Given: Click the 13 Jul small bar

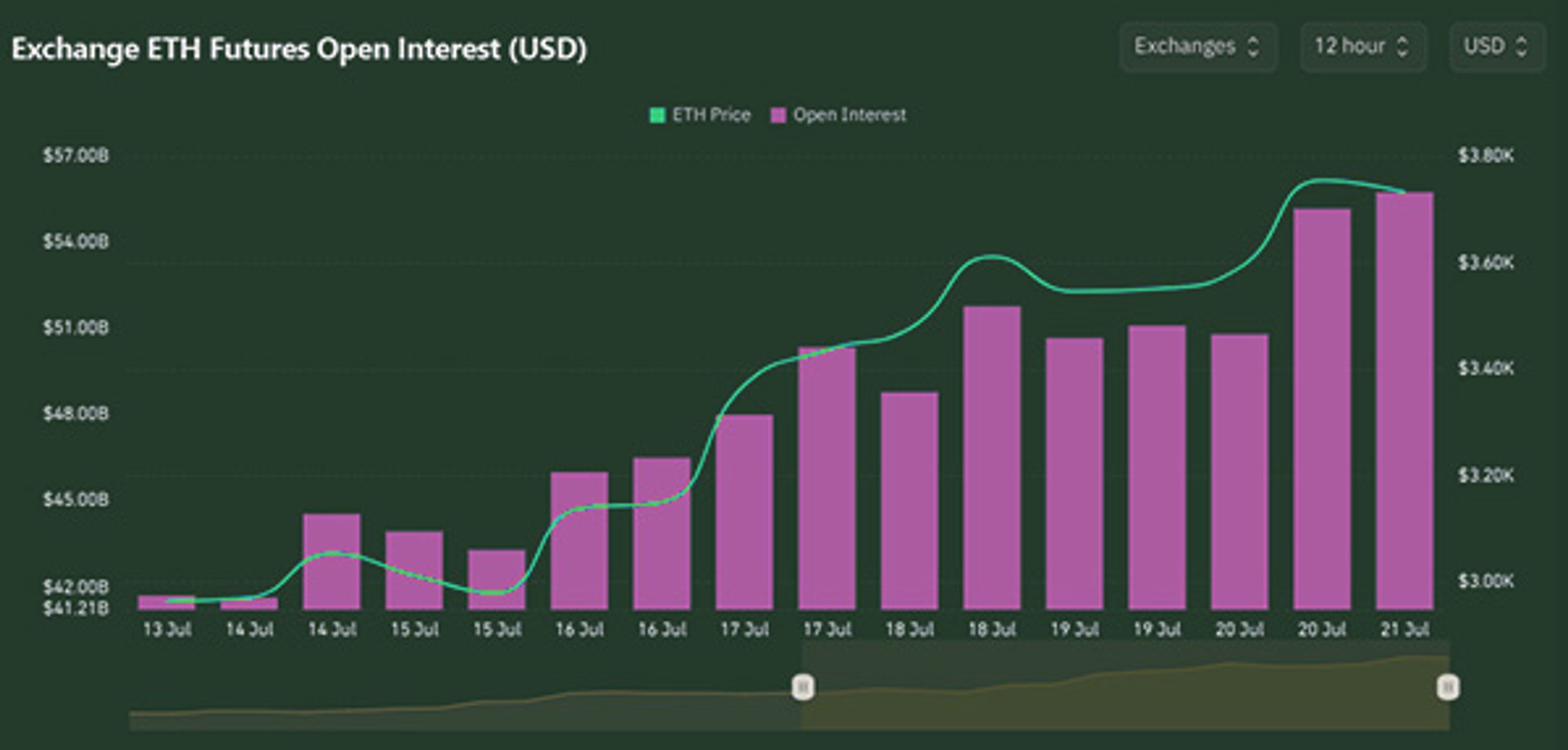Looking at the screenshot, I should pos(167,602).
